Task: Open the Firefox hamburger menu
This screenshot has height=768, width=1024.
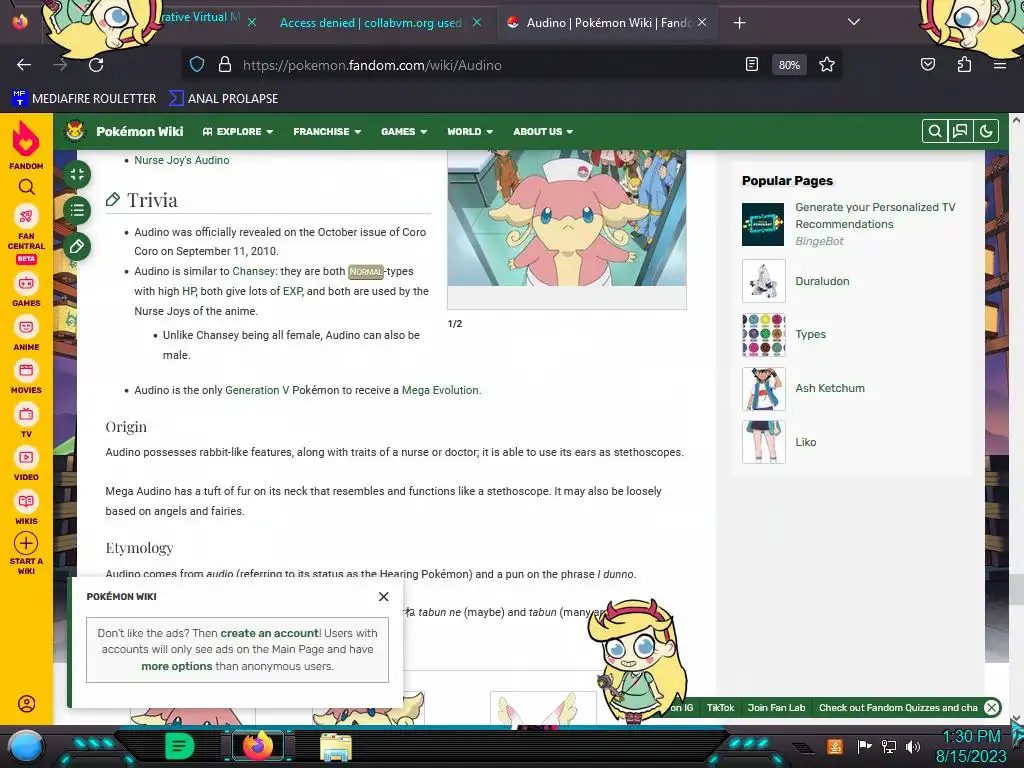Action: [999, 65]
